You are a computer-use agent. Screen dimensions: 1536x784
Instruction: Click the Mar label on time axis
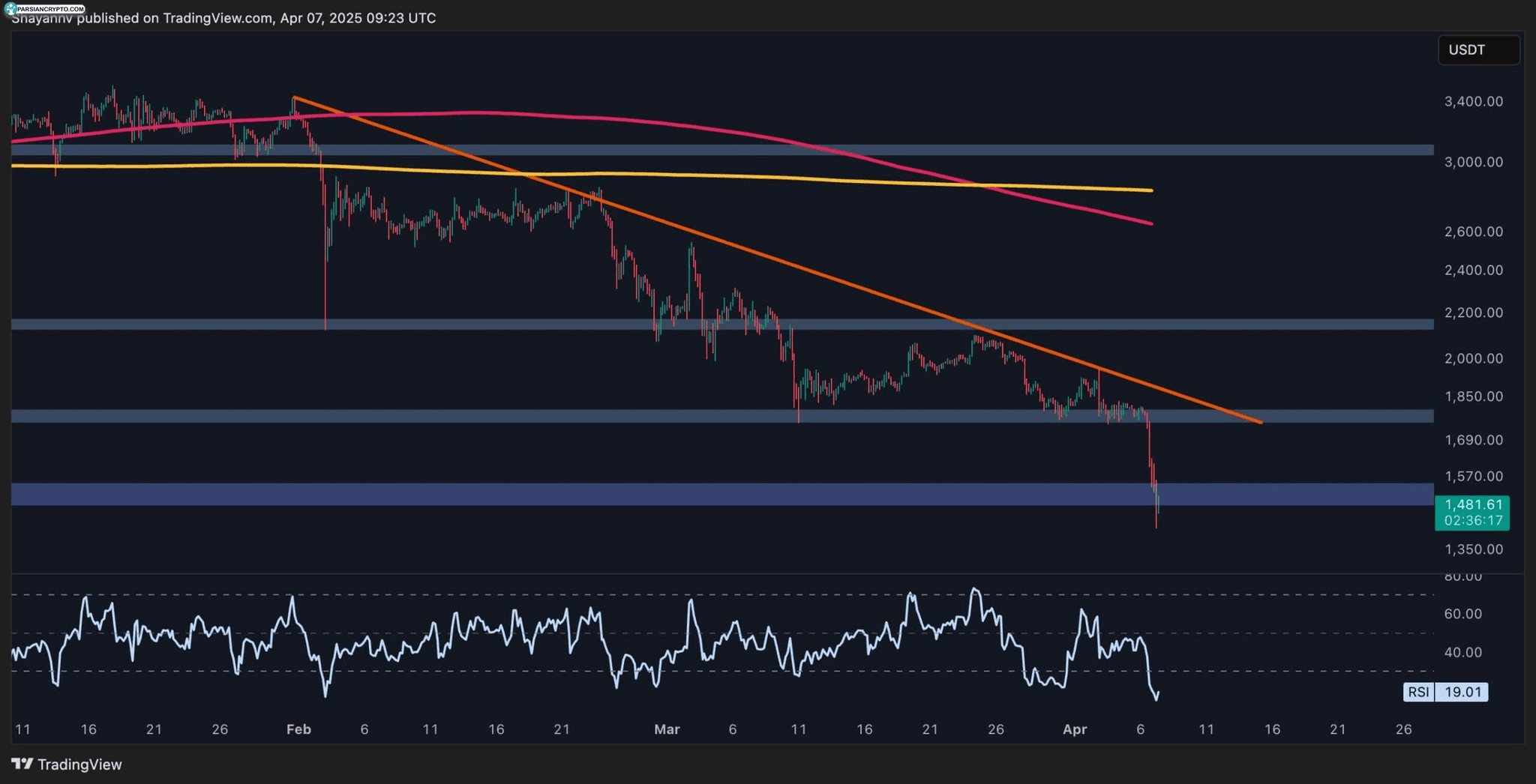tap(667, 729)
